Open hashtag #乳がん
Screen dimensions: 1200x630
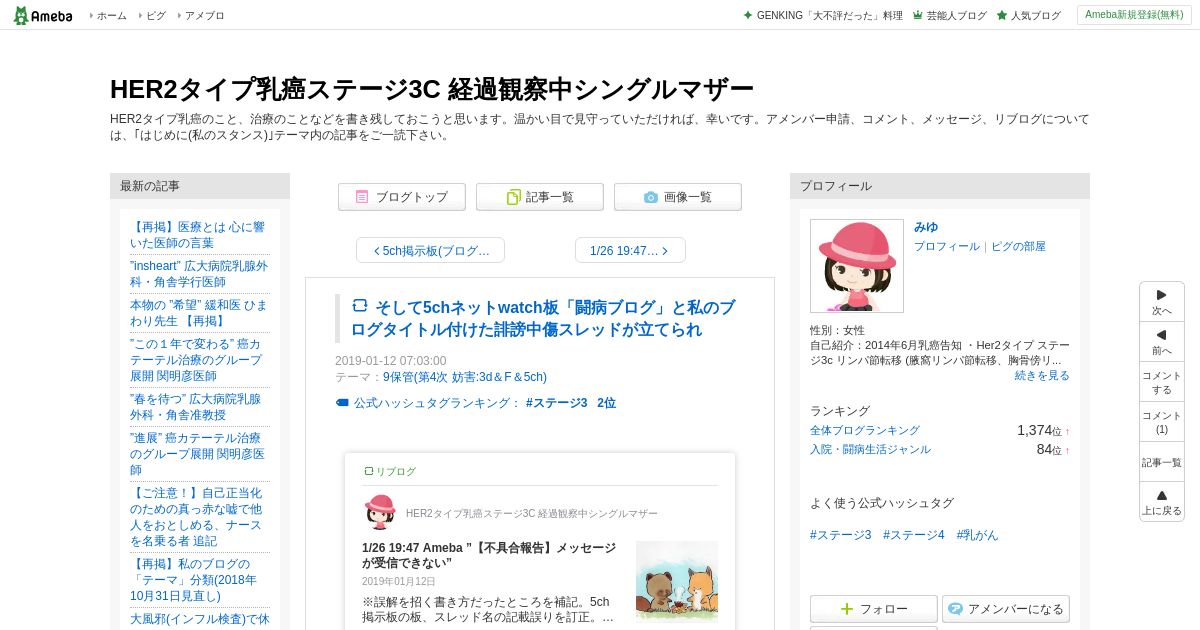977,535
